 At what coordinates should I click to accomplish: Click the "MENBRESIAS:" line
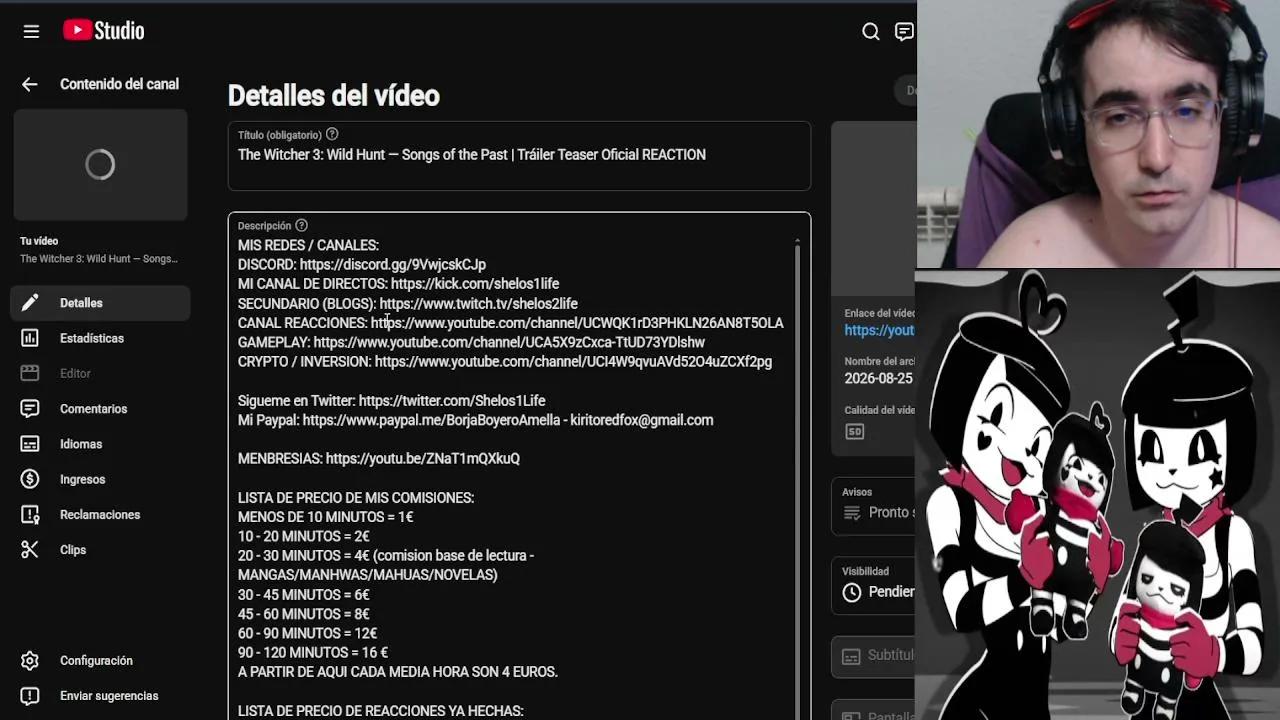click(x=379, y=459)
